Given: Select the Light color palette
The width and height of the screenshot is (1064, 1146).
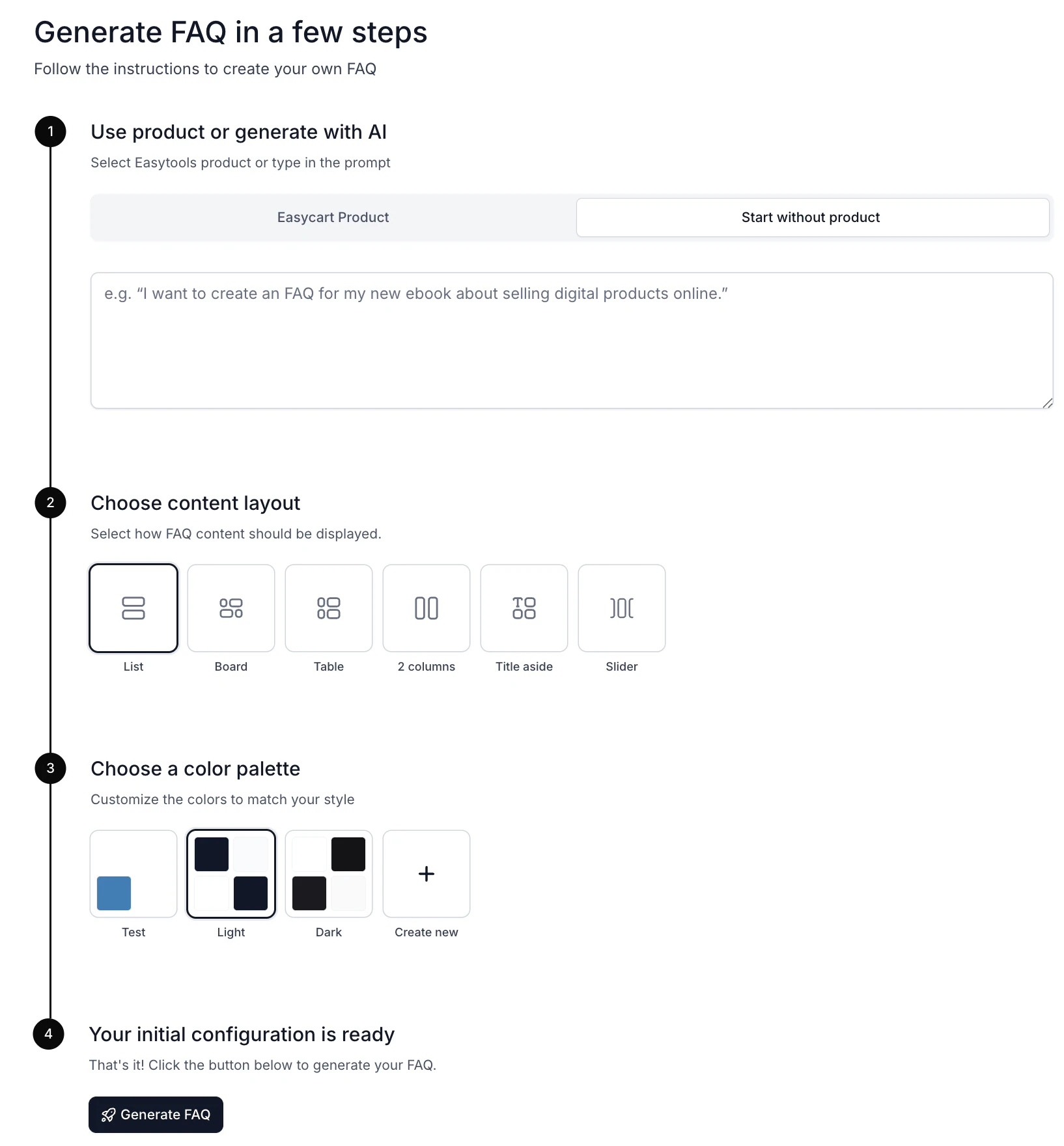Looking at the screenshot, I should tap(231, 874).
